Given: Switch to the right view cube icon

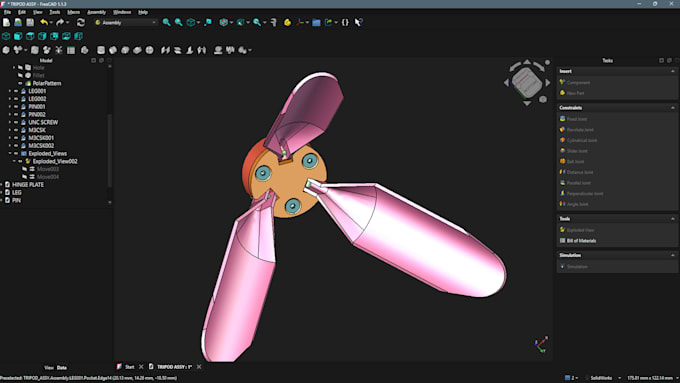Looking at the screenshot, I should point(42,36).
